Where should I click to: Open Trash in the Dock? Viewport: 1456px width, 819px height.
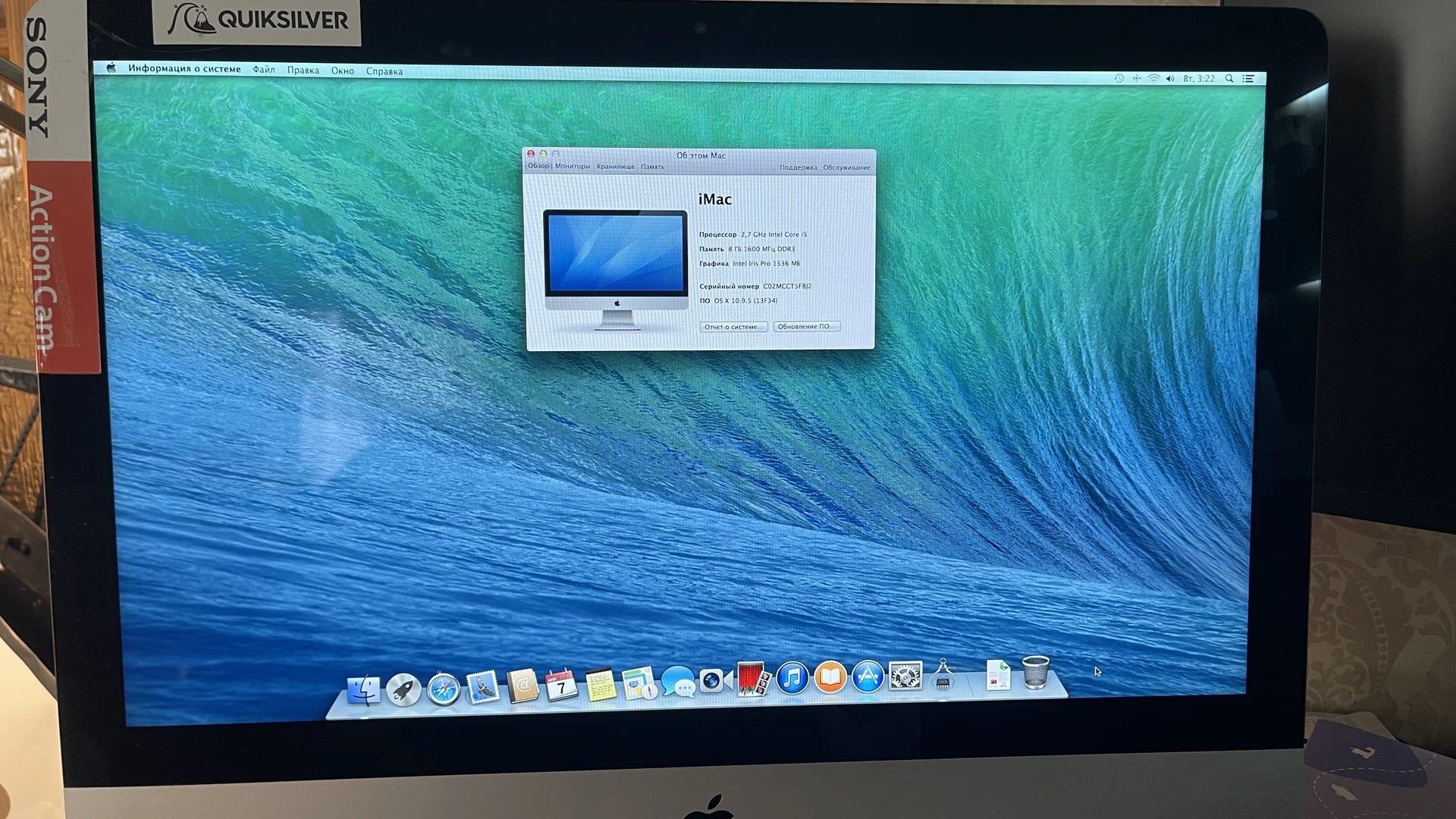tap(1035, 672)
